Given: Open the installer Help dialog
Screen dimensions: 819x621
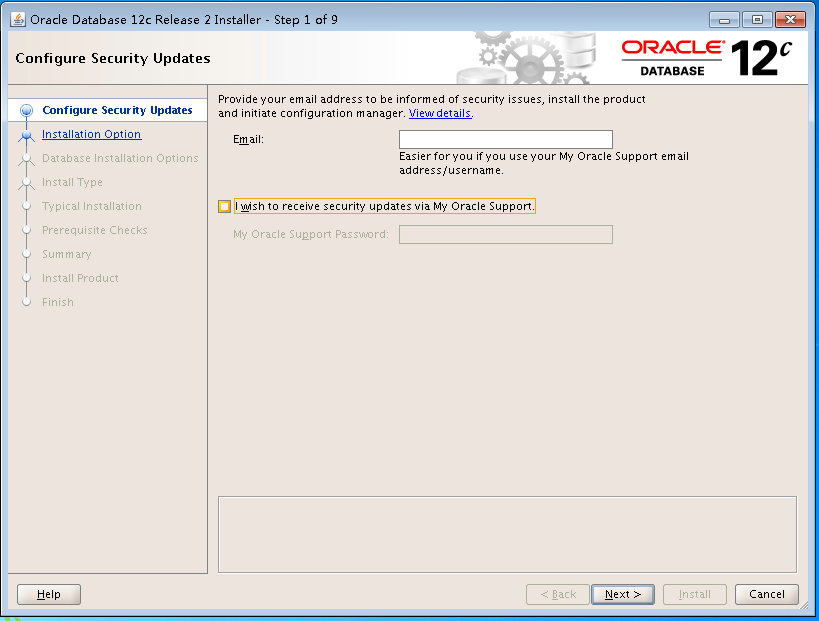Looking at the screenshot, I should [48, 594].
